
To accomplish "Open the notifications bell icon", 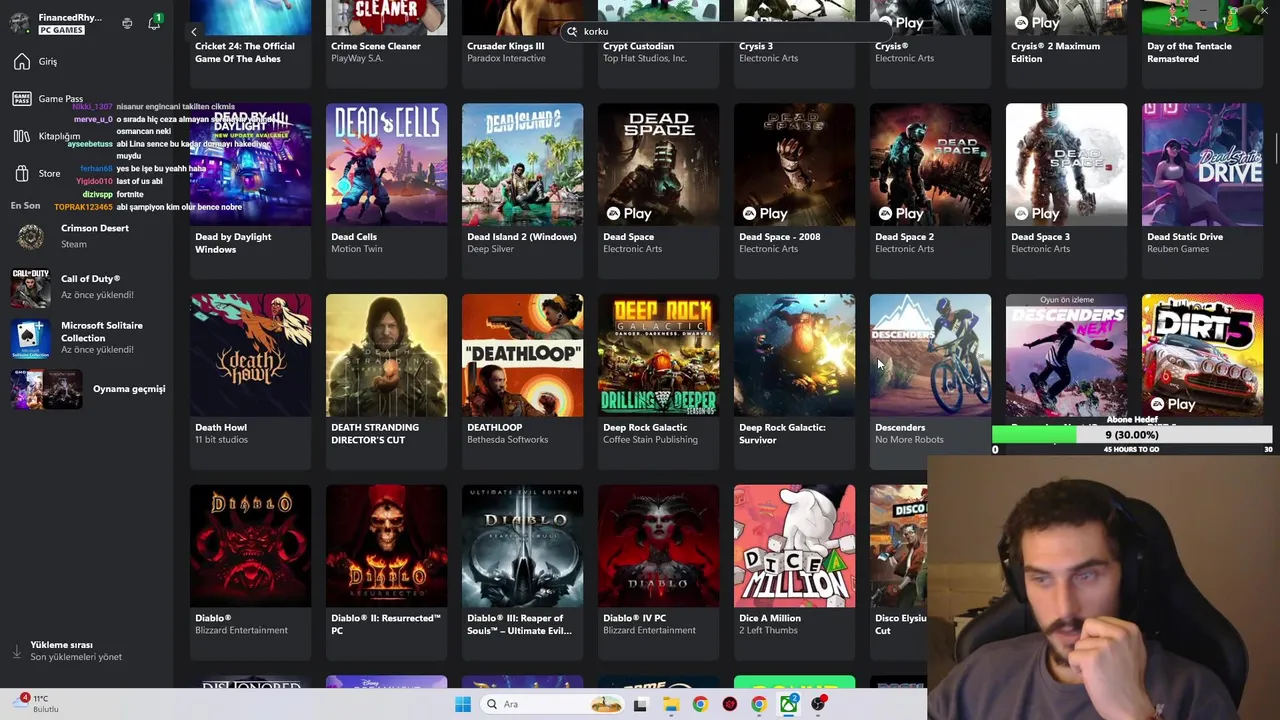I will click(154, 23).
